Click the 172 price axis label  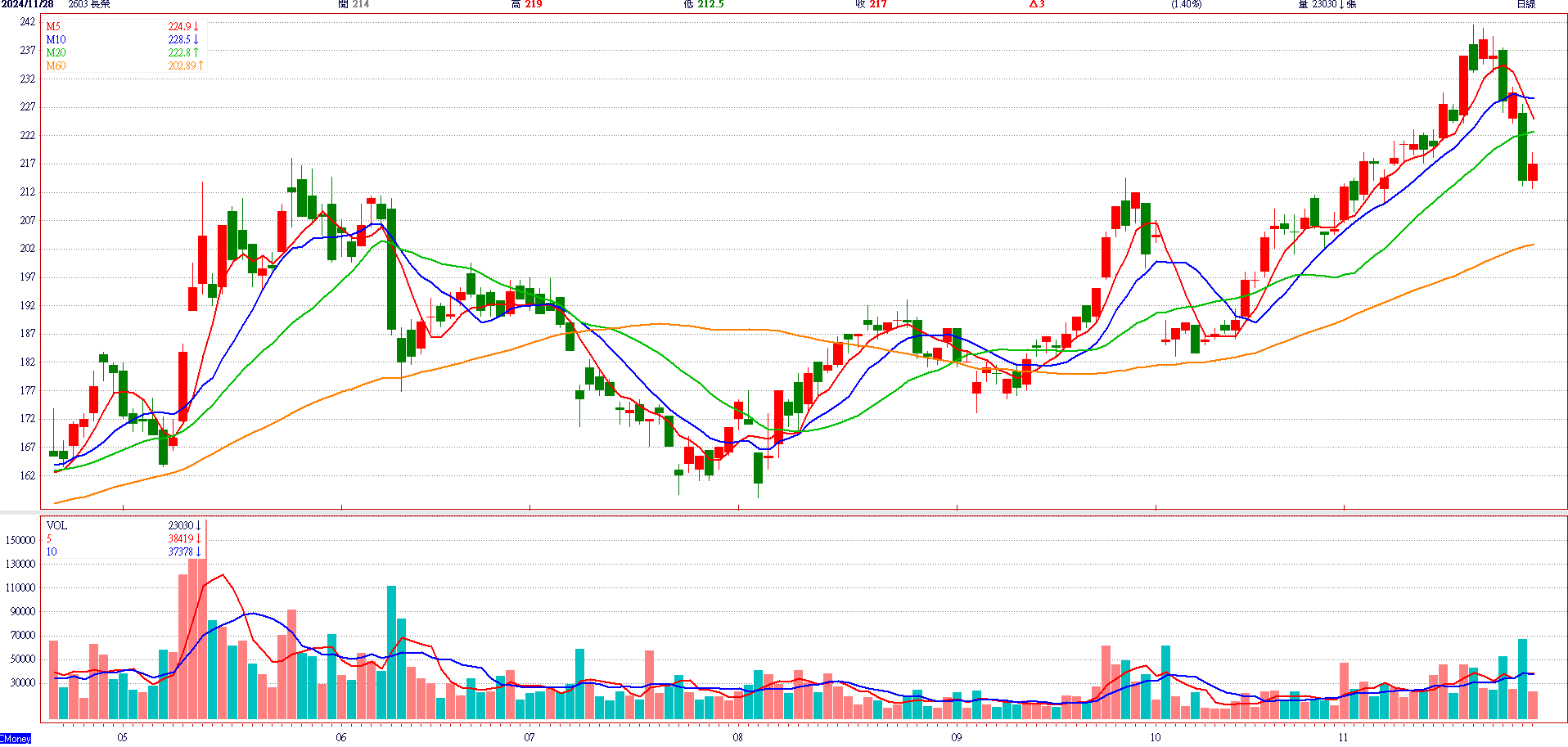click(28, 419)
